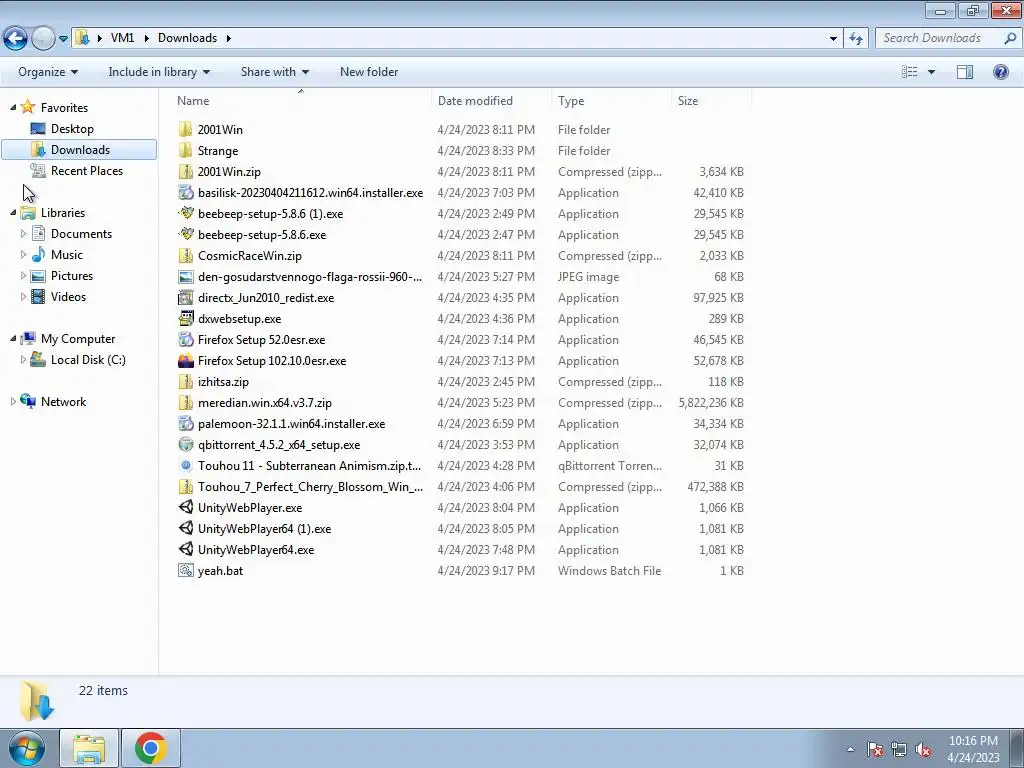The width and height of the screenshot is (1024, 768).
Task: Select the Firefox Setup 102.10.0esr.exe icon
Action: (x=185, y=360)
